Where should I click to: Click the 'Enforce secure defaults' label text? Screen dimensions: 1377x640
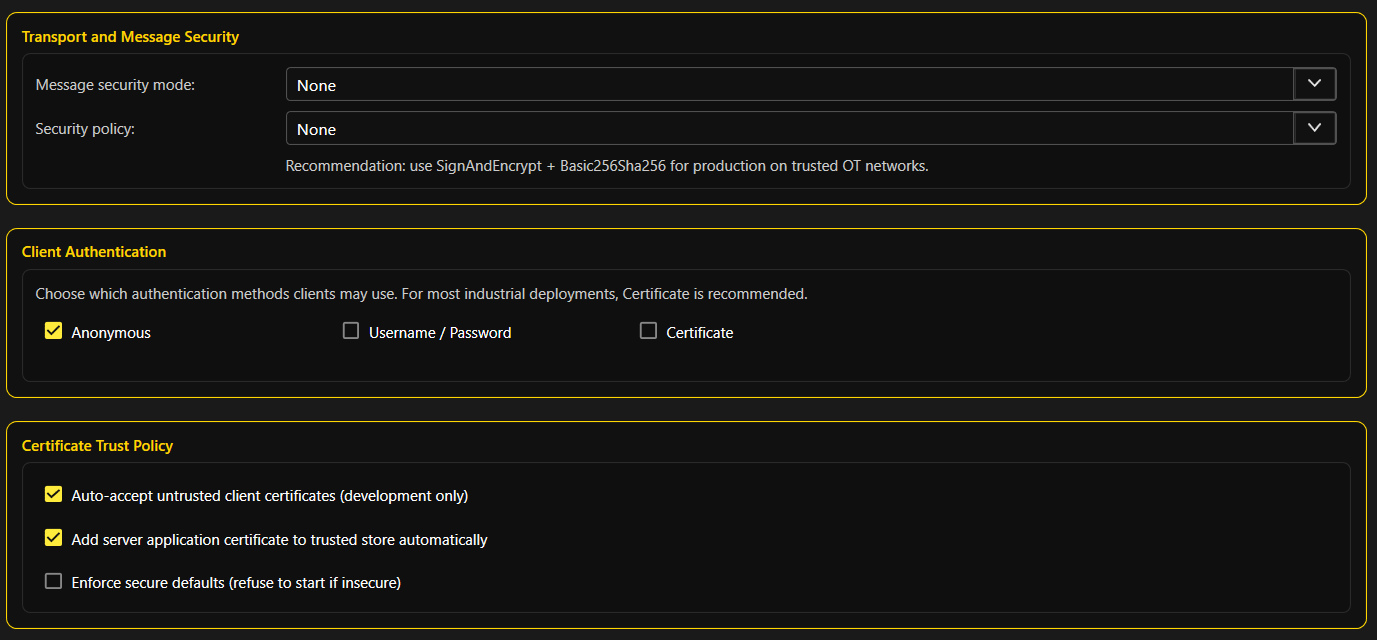pyautogui.click(x=236, y=582)
